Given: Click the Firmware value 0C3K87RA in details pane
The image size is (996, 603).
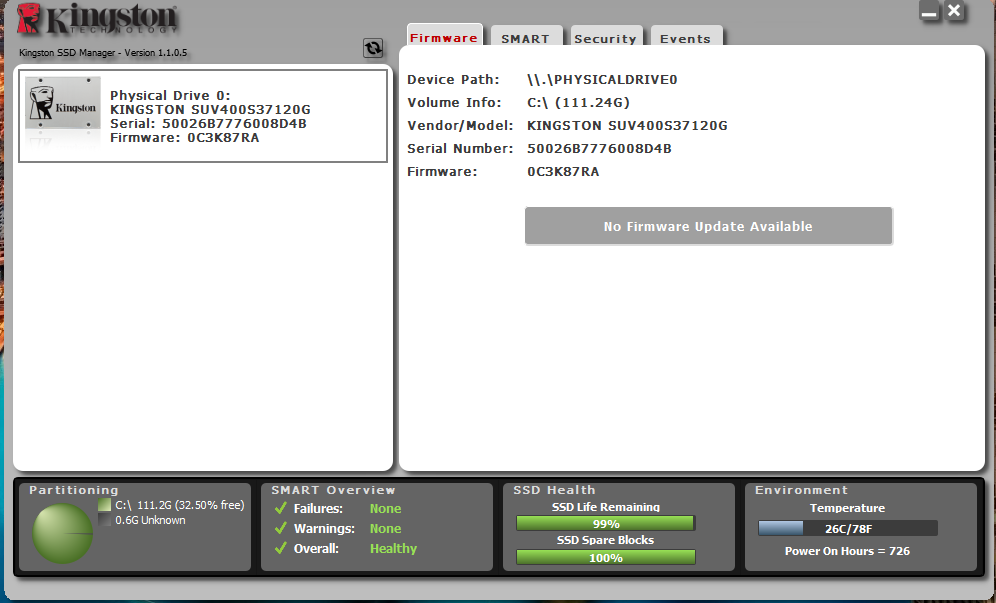Looking at the screenshot, I should (563, 172).
